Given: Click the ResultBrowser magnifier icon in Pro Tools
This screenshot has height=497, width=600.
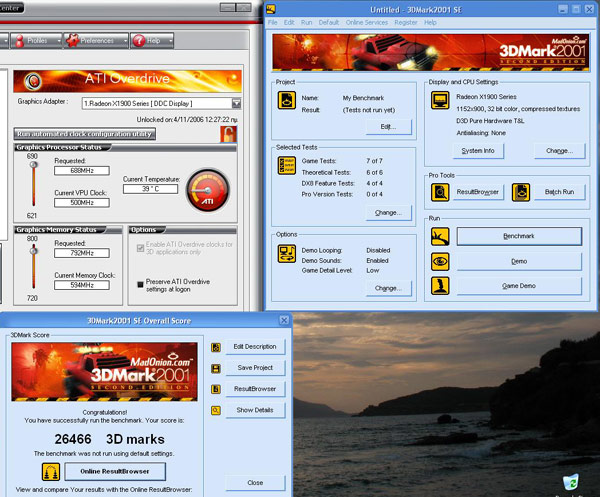Looking at the screenshot, I should click(x=440, y=192).
